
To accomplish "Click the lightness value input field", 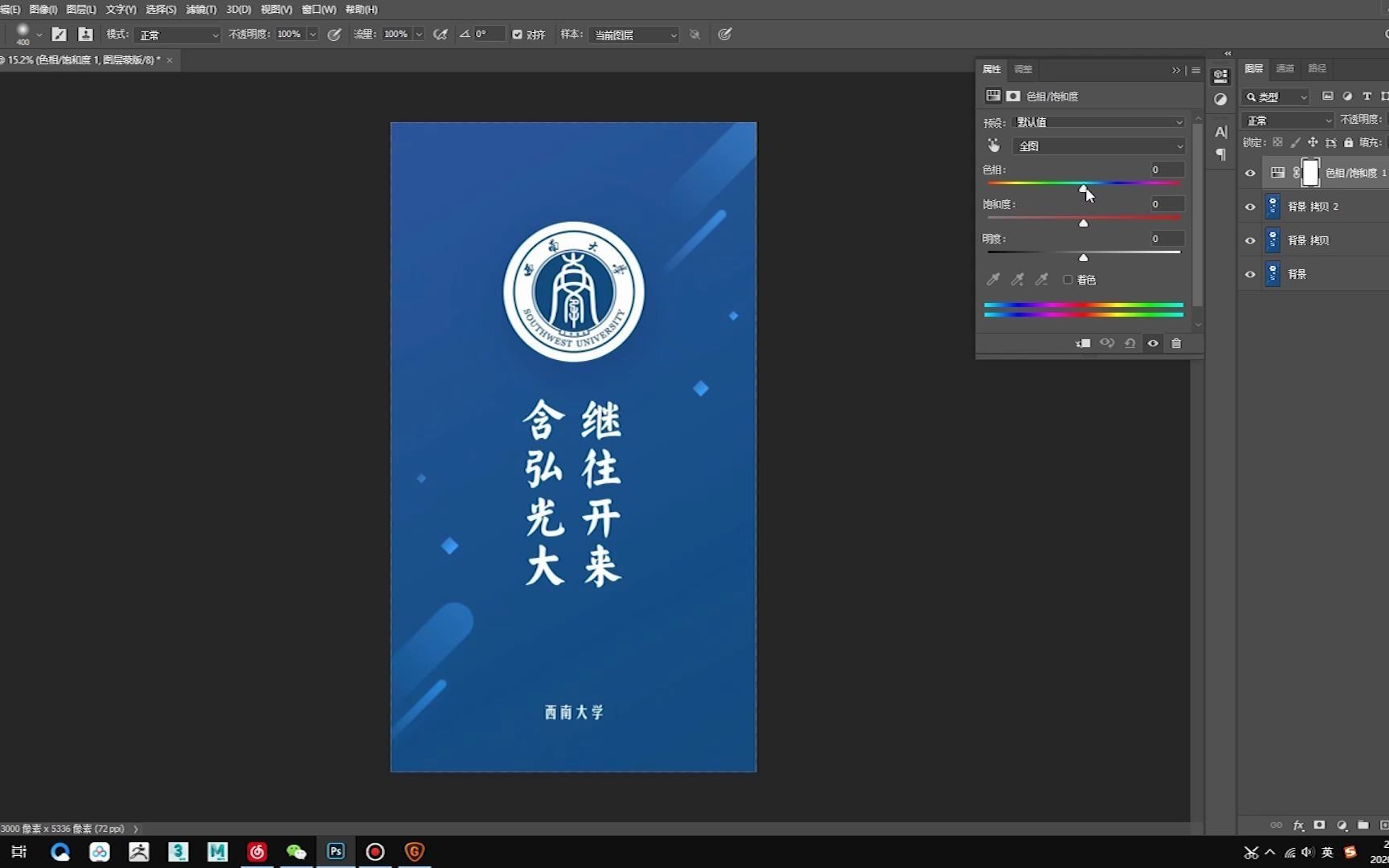I will click(1166, 239).
